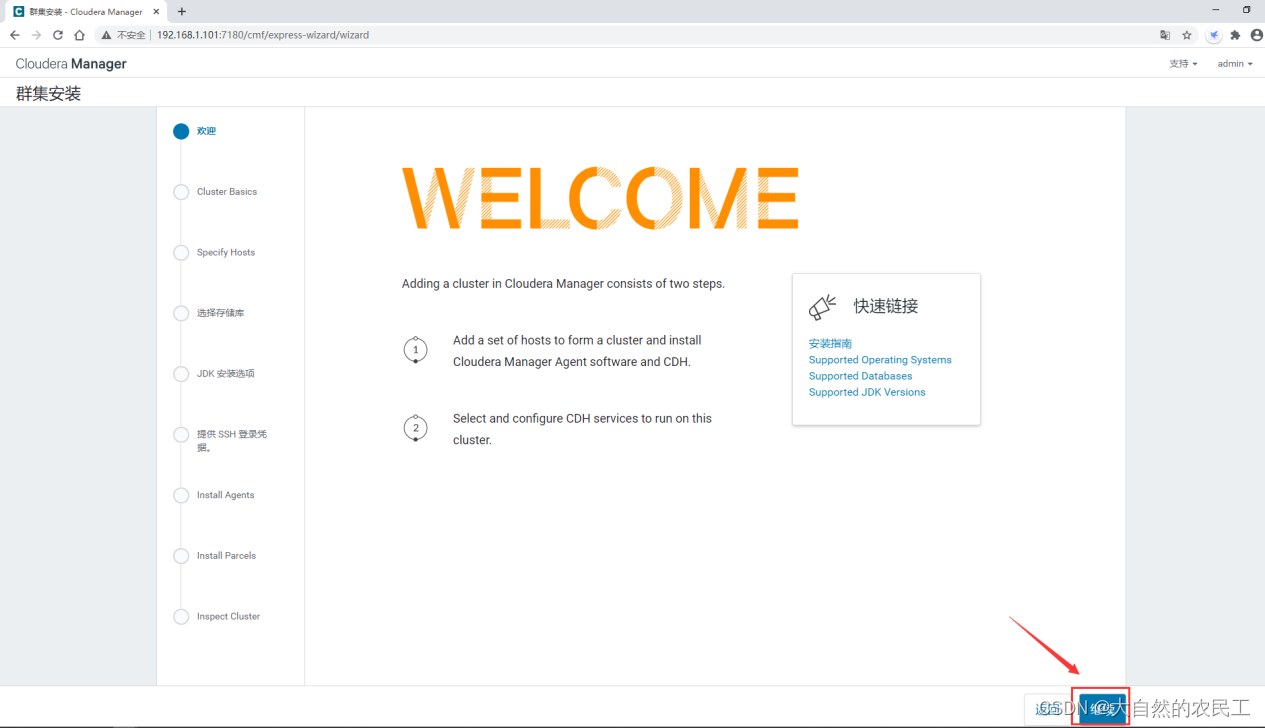Viewport: 1265px width, 728px height.
Task: Open Supported Databases link
Action: click(x=861, y=376)
